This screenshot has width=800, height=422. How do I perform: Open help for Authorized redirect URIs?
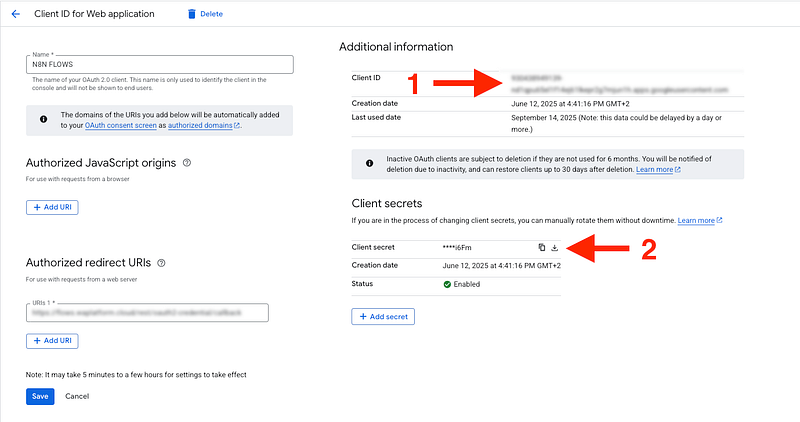pos(162,263)
